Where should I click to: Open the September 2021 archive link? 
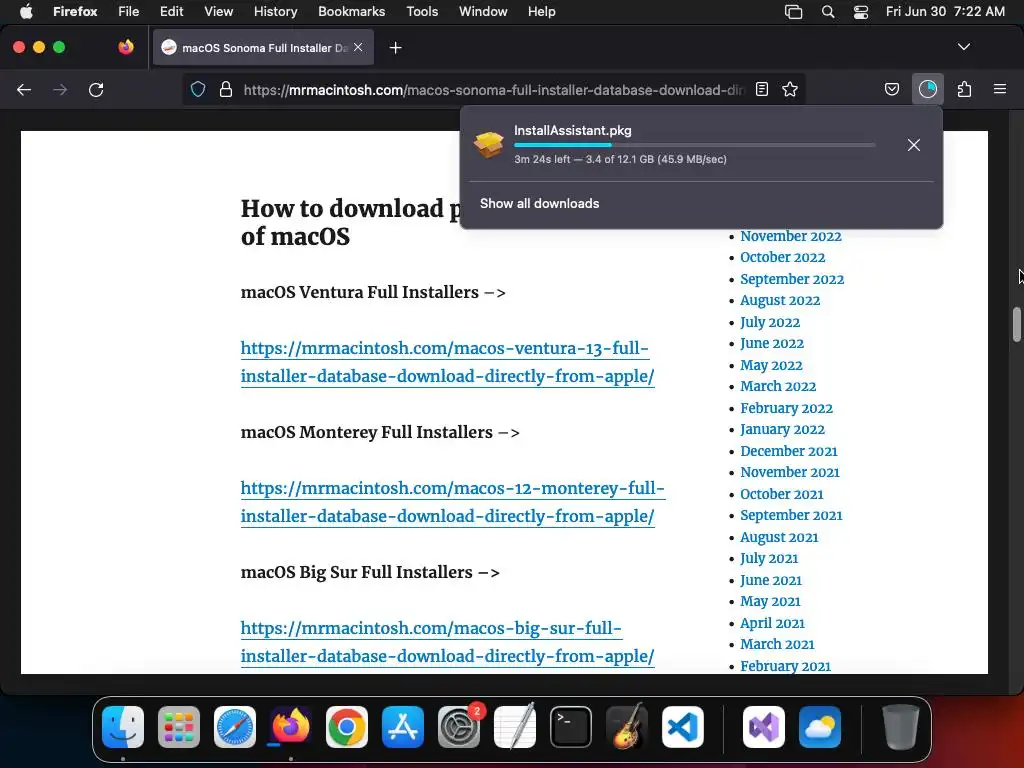791,515
